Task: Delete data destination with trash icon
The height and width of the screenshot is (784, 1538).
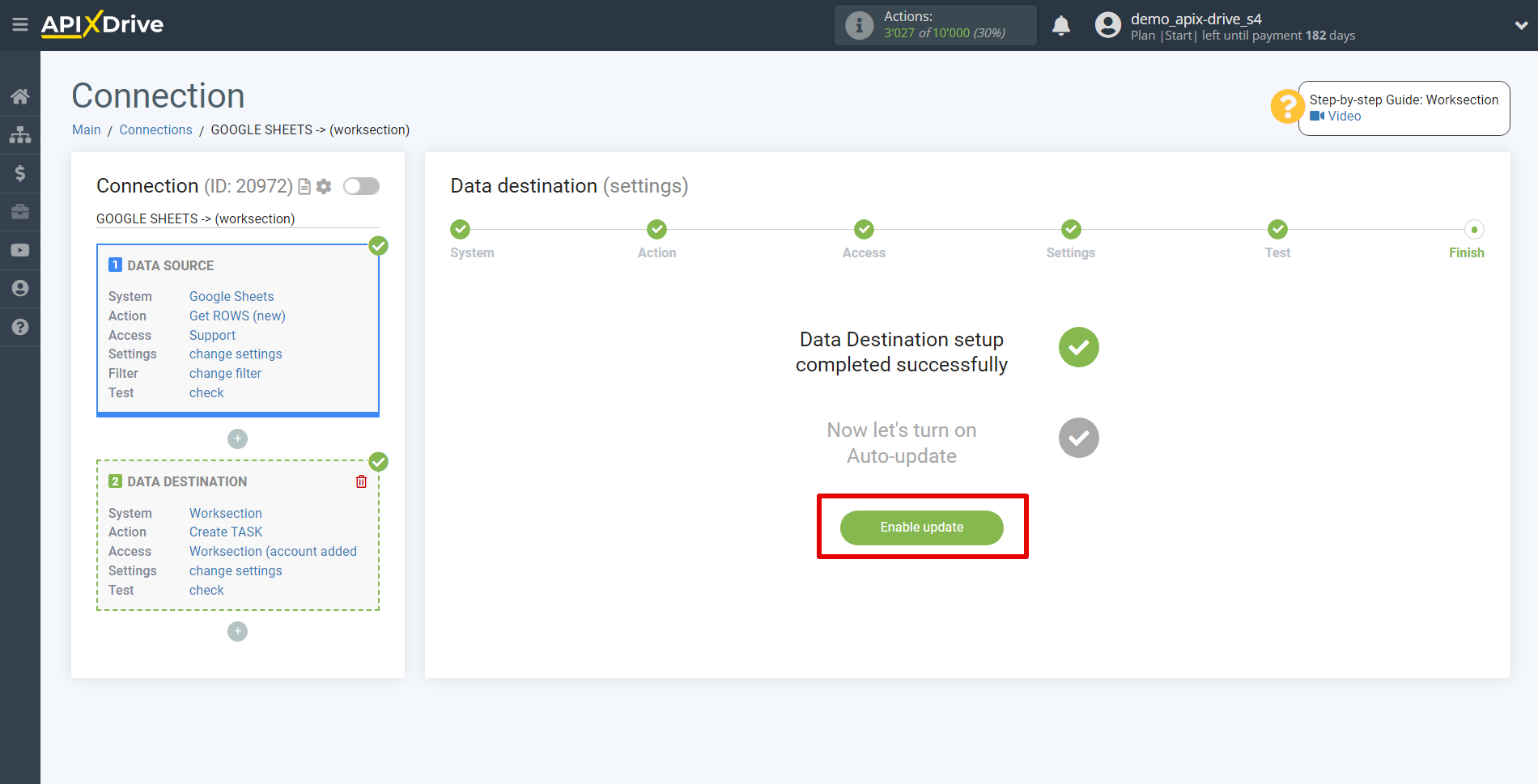Action: [361, 481]
